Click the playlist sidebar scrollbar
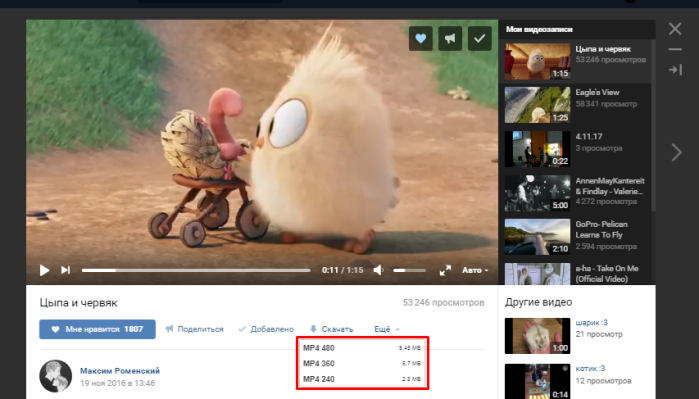Viewport: 699px width, 399px height. [x=653, y=125]
